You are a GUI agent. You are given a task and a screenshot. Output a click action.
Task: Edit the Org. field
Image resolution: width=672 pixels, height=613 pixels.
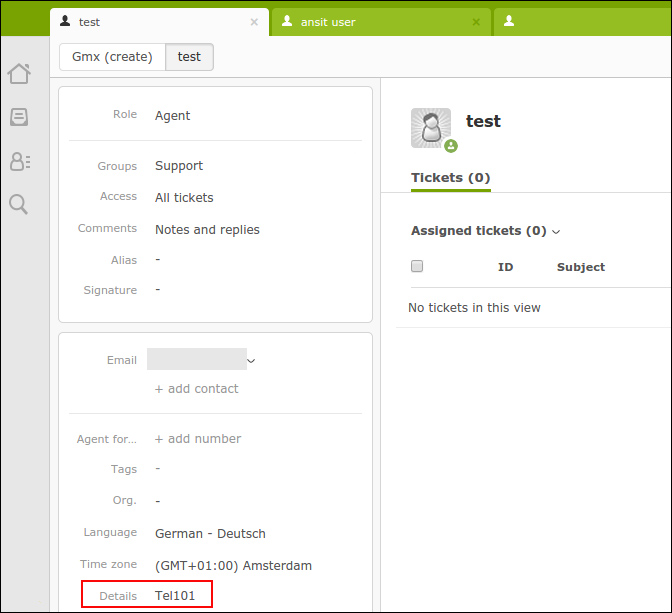tap(158, 501)
